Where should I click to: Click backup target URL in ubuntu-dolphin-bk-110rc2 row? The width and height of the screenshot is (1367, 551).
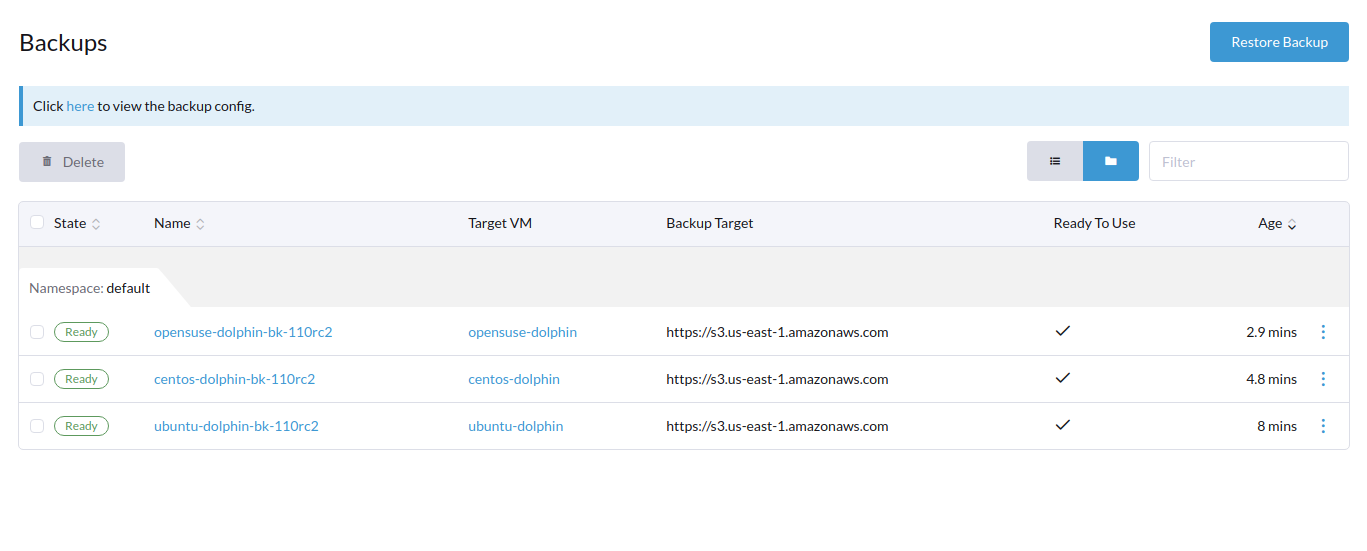777,426
